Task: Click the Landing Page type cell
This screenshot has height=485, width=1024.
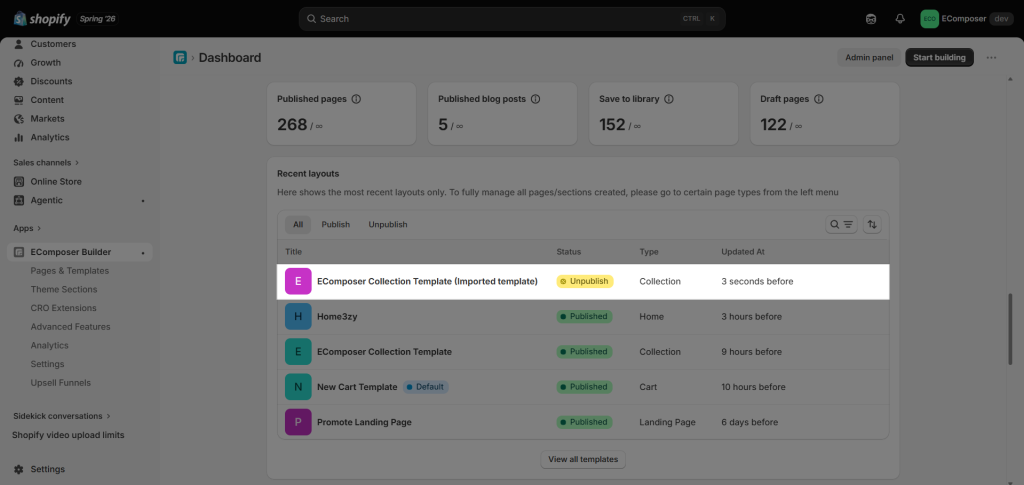Action: point(667,422)
